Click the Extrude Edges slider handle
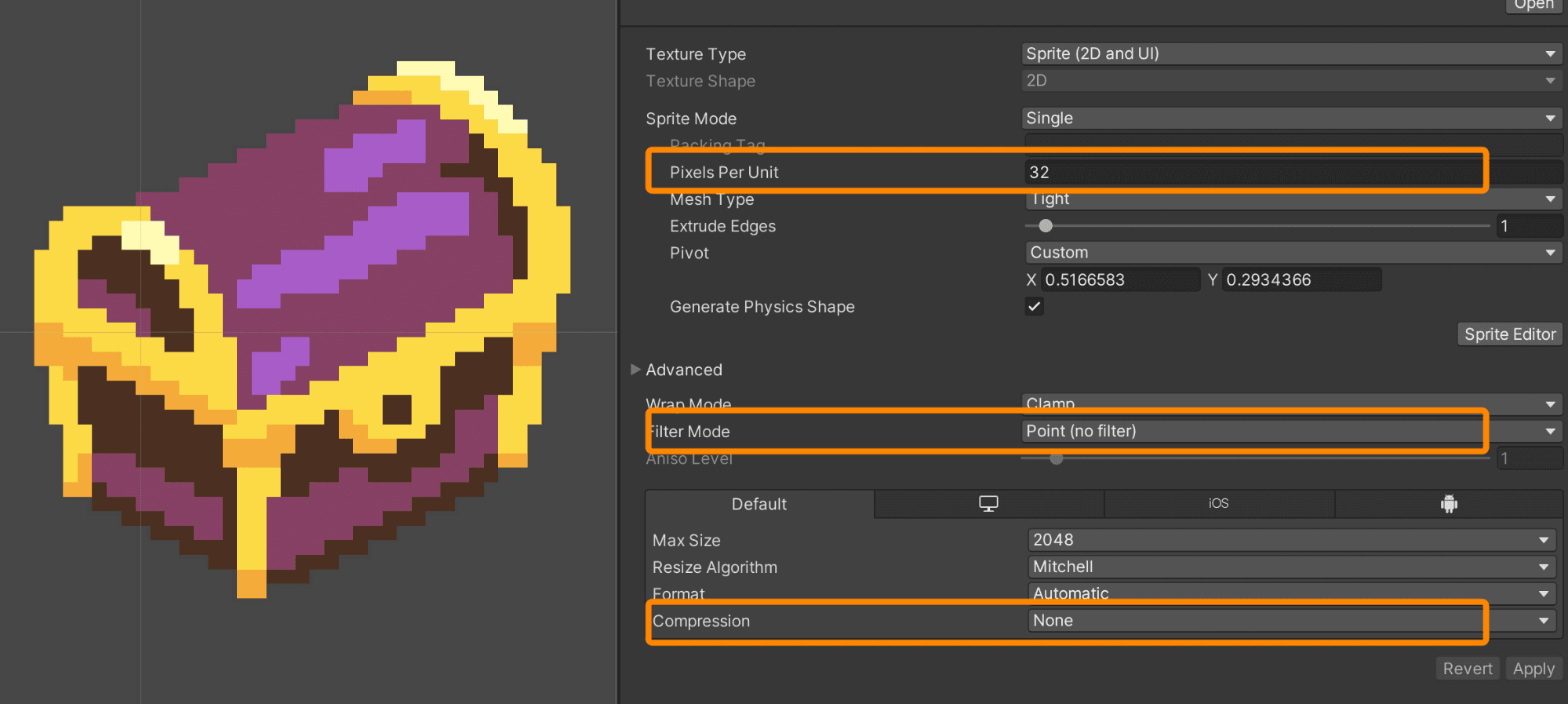 (1046, 226)
